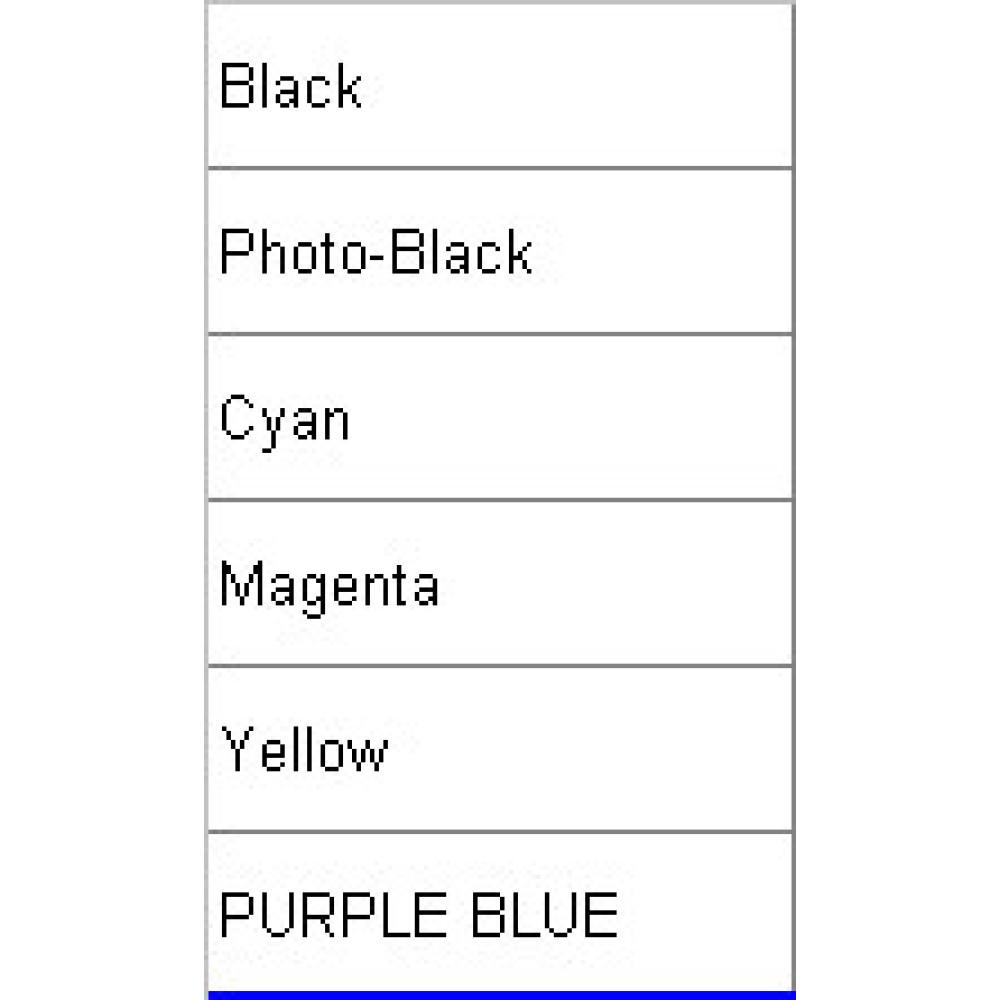Click the Cyan text label
1000x1000 pixels.
tap(284, 420)
